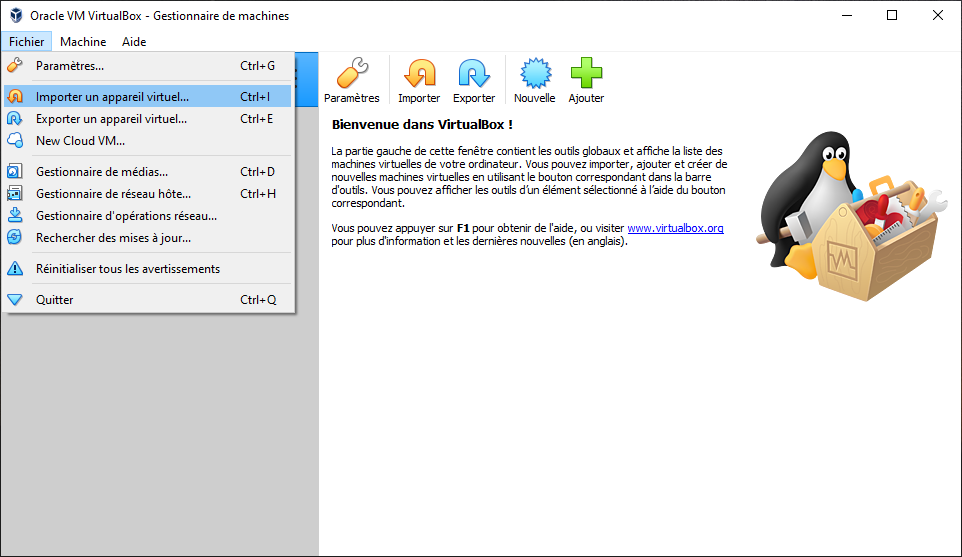Open Gestionnaire de médias... from menu
This screenshot has width=962, height=557.
(x=148, y=172)
